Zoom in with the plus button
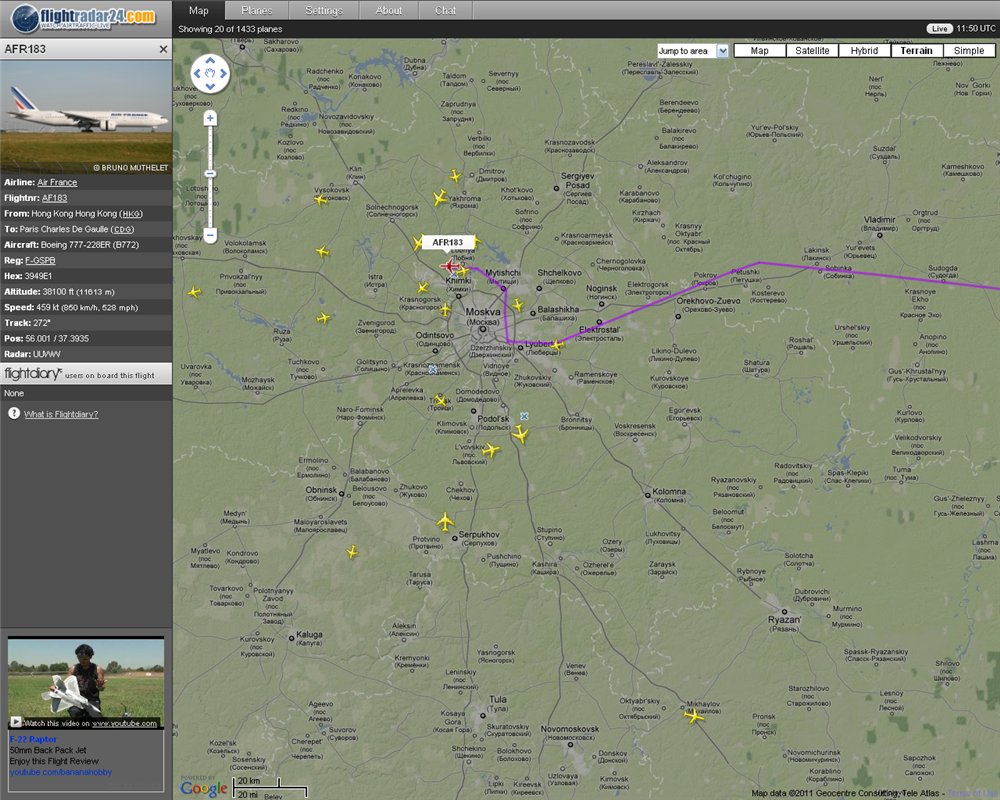Screen dimensions: 1000x800 tap(210, 118)
